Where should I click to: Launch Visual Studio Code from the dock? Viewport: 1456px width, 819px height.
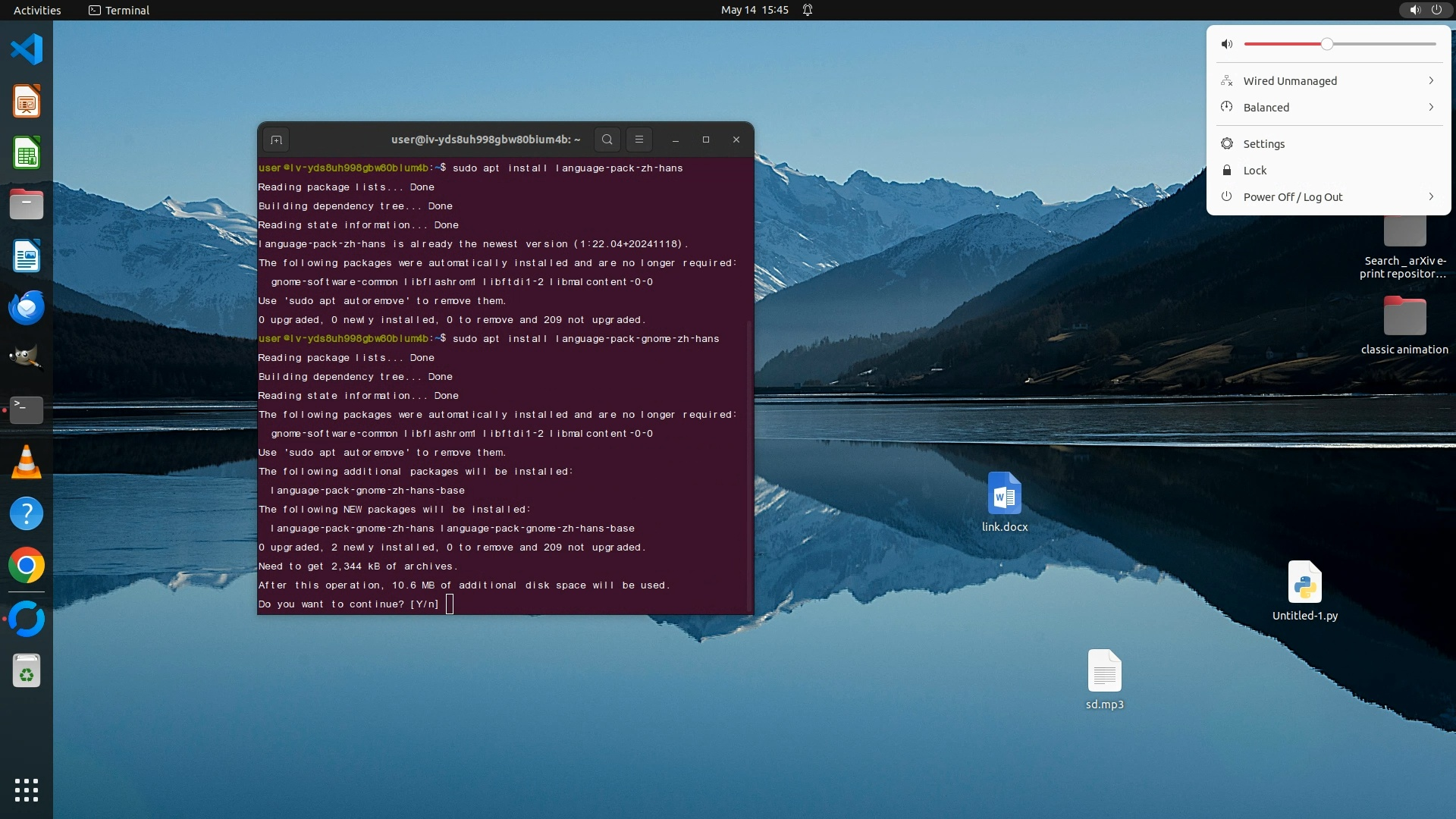(27, 50)
